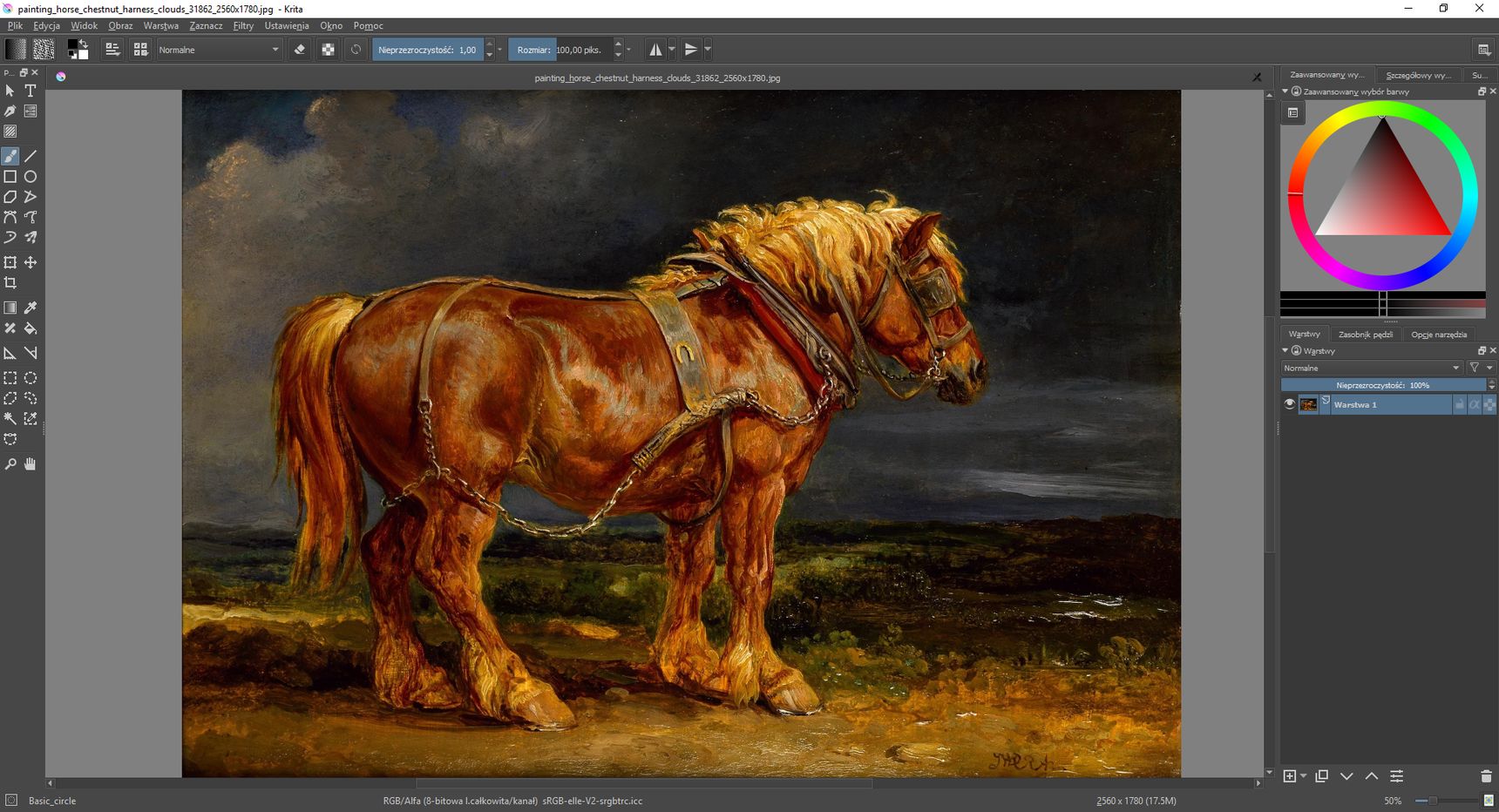Toggle preserve alpha checkerboard button
Image resolution: width=1499 pixels, height=812 pixels.
click(328, 50)
